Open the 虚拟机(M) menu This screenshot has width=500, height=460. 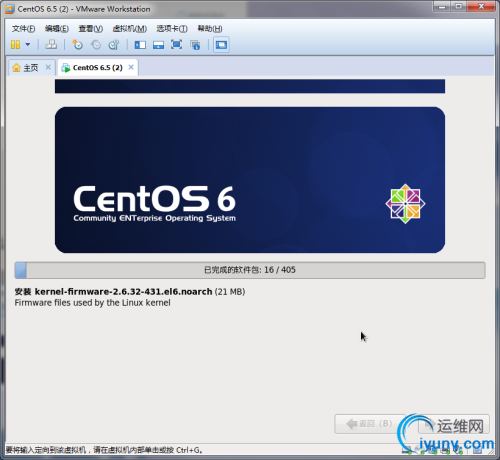130,29
